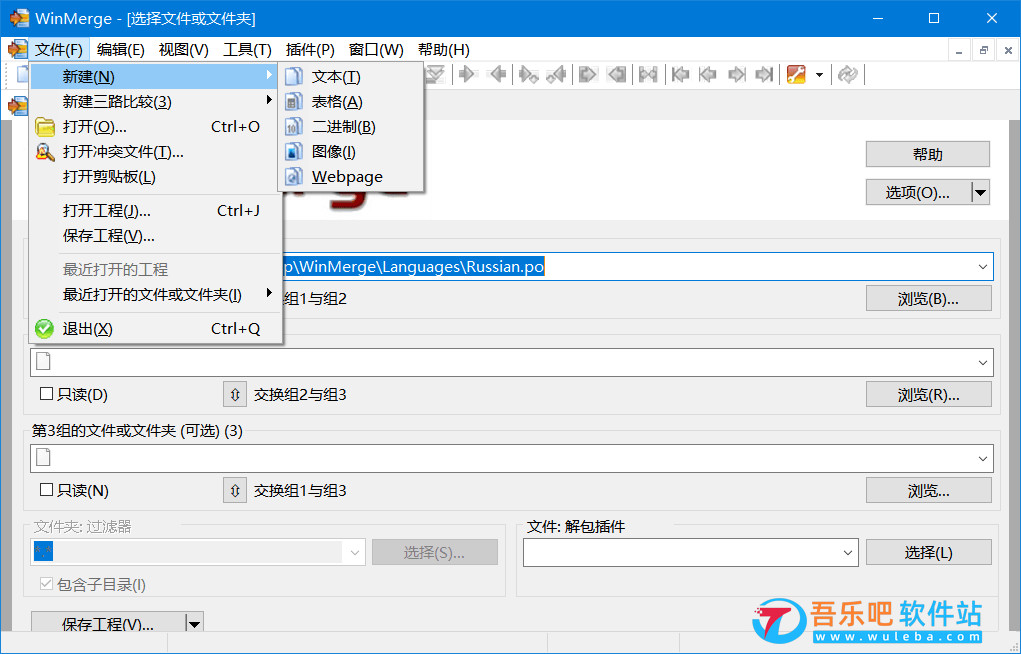Expand the first path combo box containing Russian.po

coord(983,267)
